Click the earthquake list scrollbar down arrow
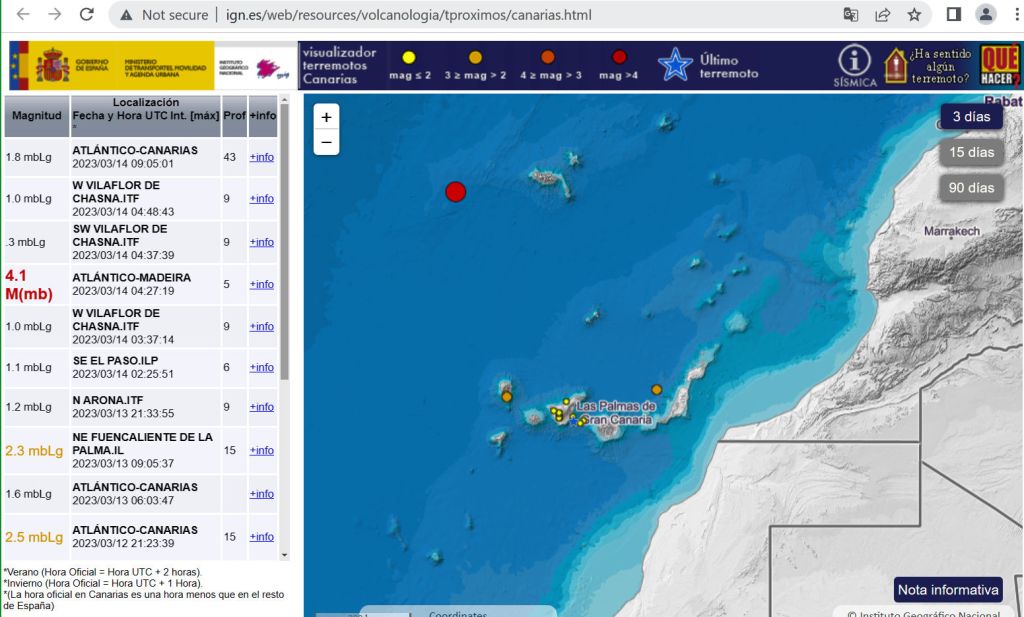Viewport: 1024px width, 617px height. (x=284, y=554)
